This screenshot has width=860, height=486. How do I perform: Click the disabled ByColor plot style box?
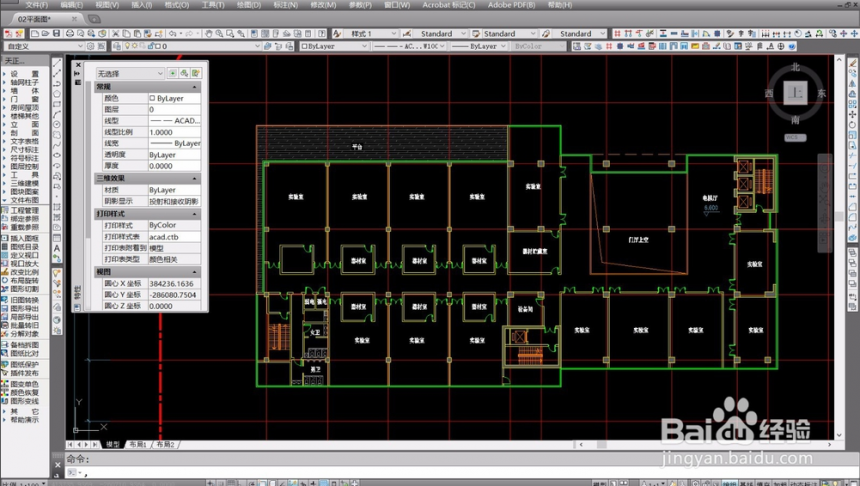click(538, 46)
